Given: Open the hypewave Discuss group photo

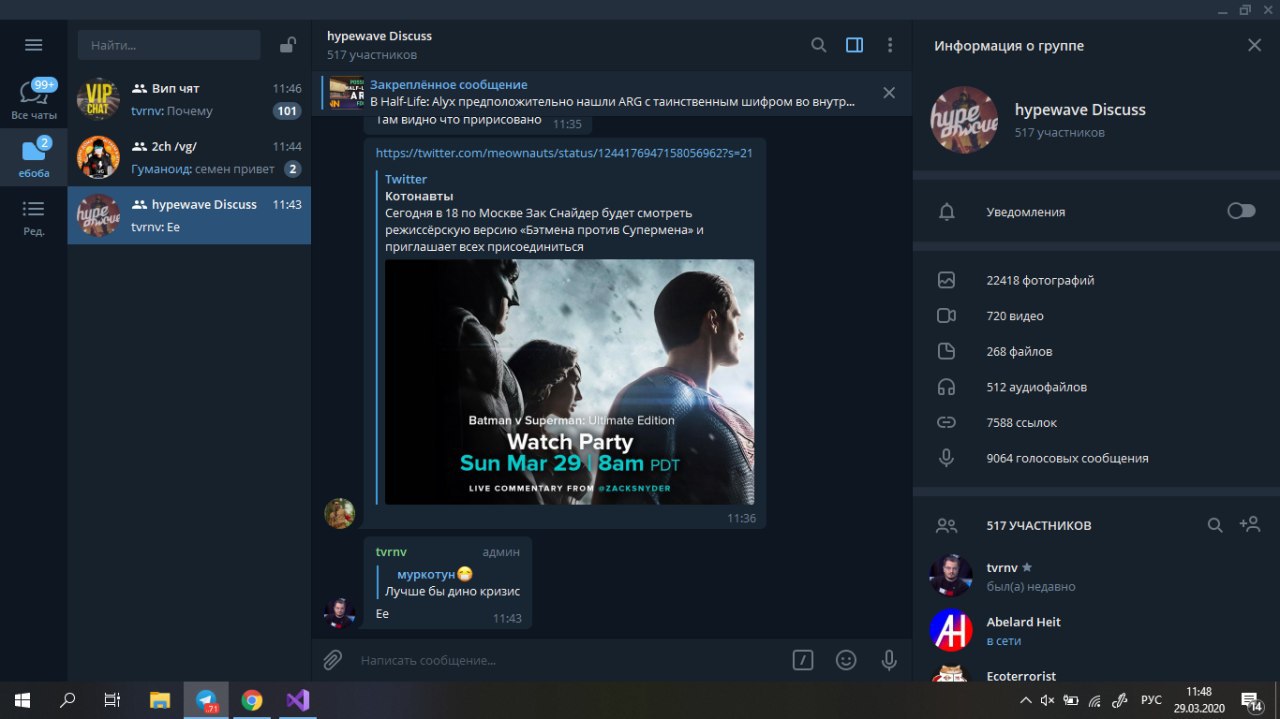Looking at the screenshot, I should pyautogui.click(x=964, y=120).
